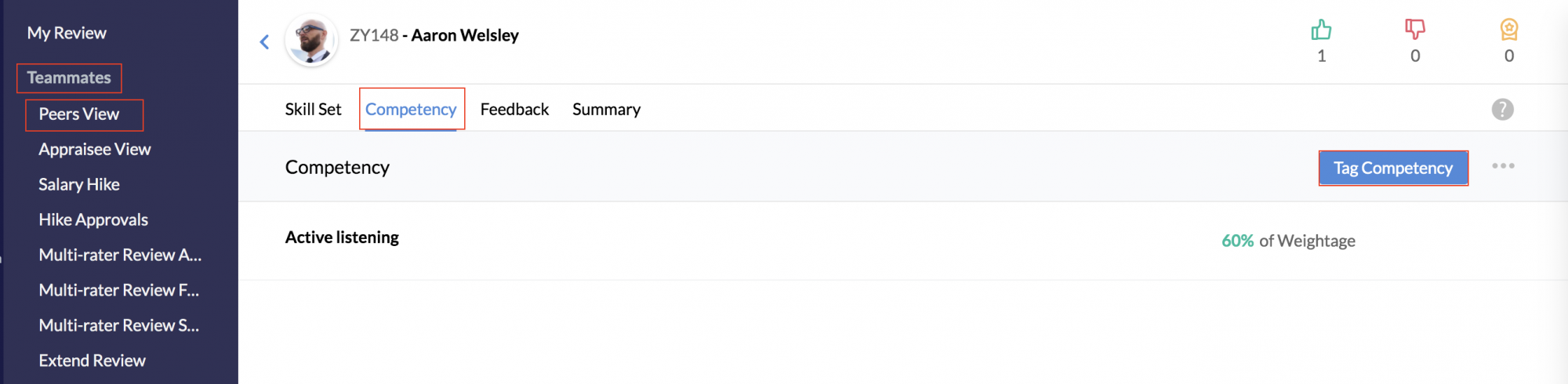Open the question mark help icon
1568x384 pixels.
tap(1502, 110)
